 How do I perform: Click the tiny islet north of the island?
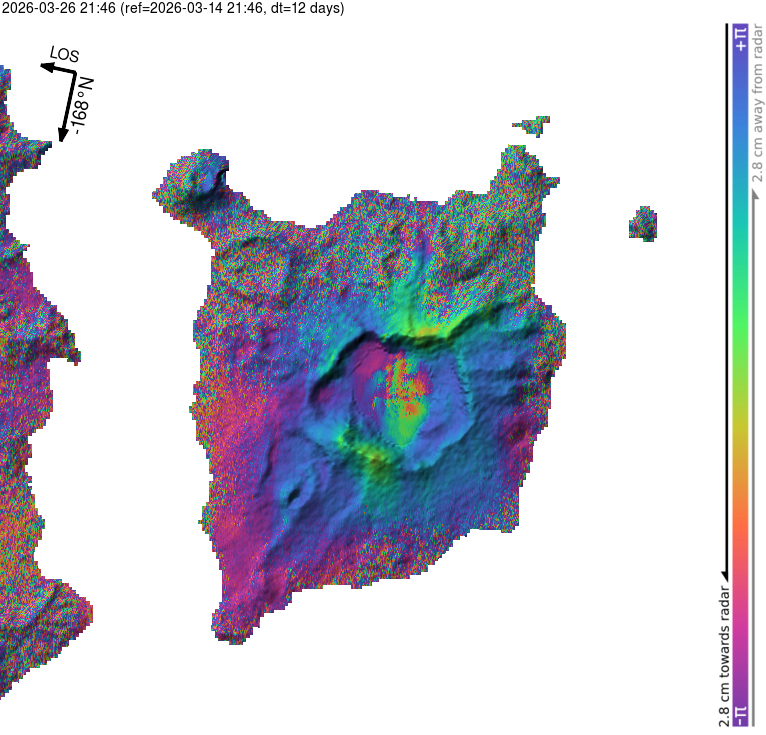coord(531,125)
